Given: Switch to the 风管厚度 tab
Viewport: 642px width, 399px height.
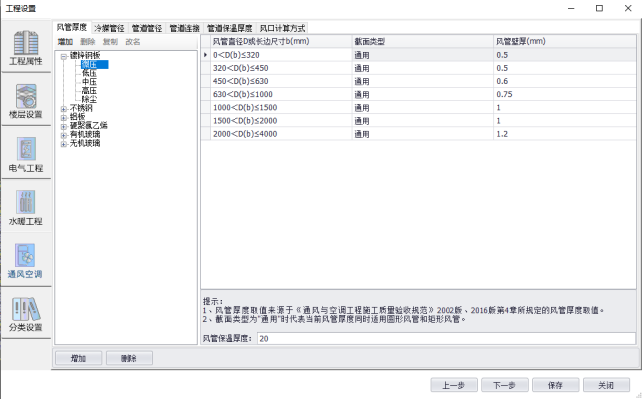Looking at the screenshot, I should (72, 27).
